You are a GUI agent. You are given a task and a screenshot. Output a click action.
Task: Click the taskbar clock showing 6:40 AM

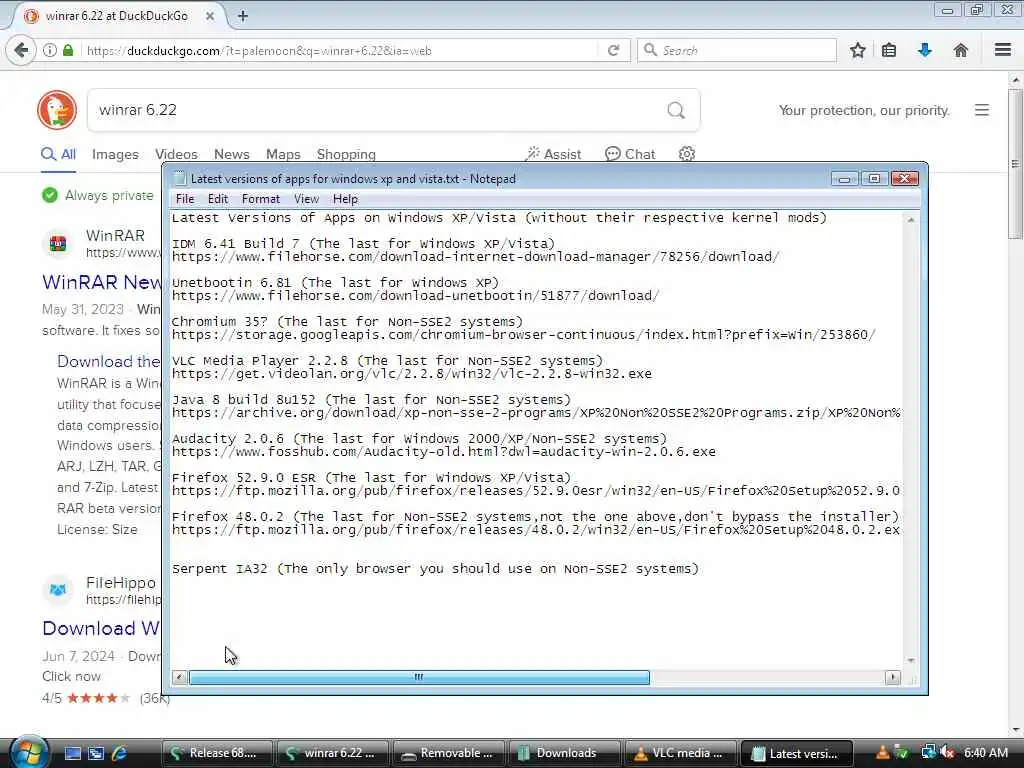tap(985, 753)
